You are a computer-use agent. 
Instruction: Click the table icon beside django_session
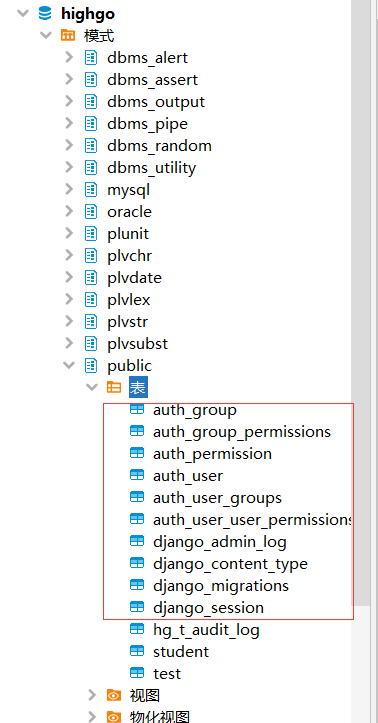pos(137,607)
